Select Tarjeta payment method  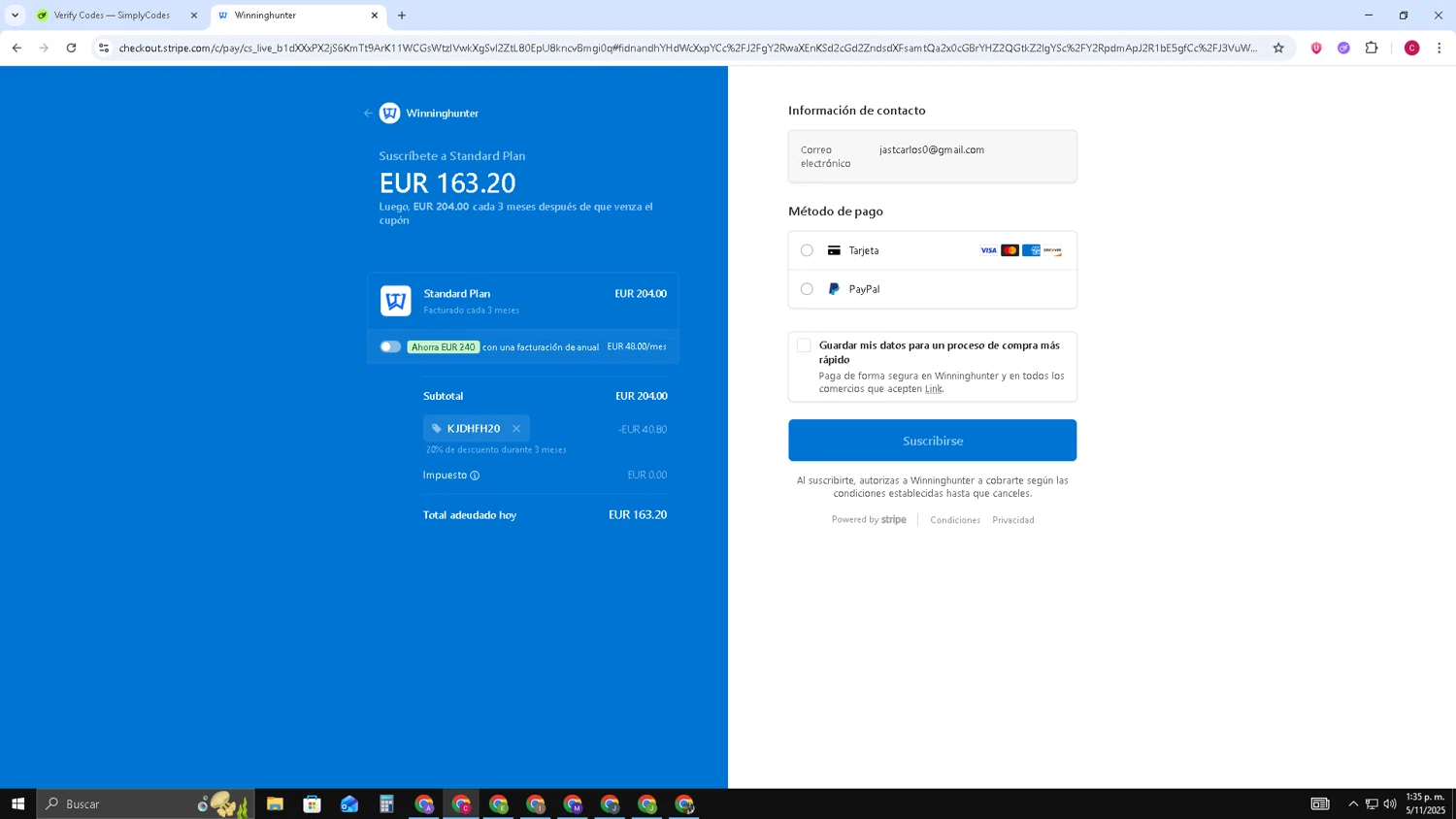point(807,250)
